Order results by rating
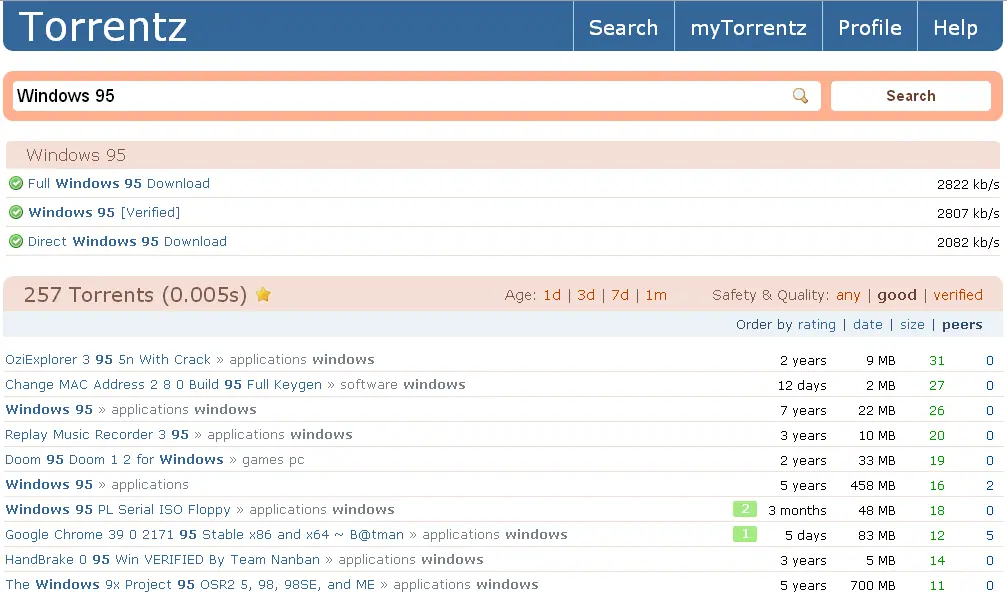Viewport: 1007px width, 594px height. (816, 325)
